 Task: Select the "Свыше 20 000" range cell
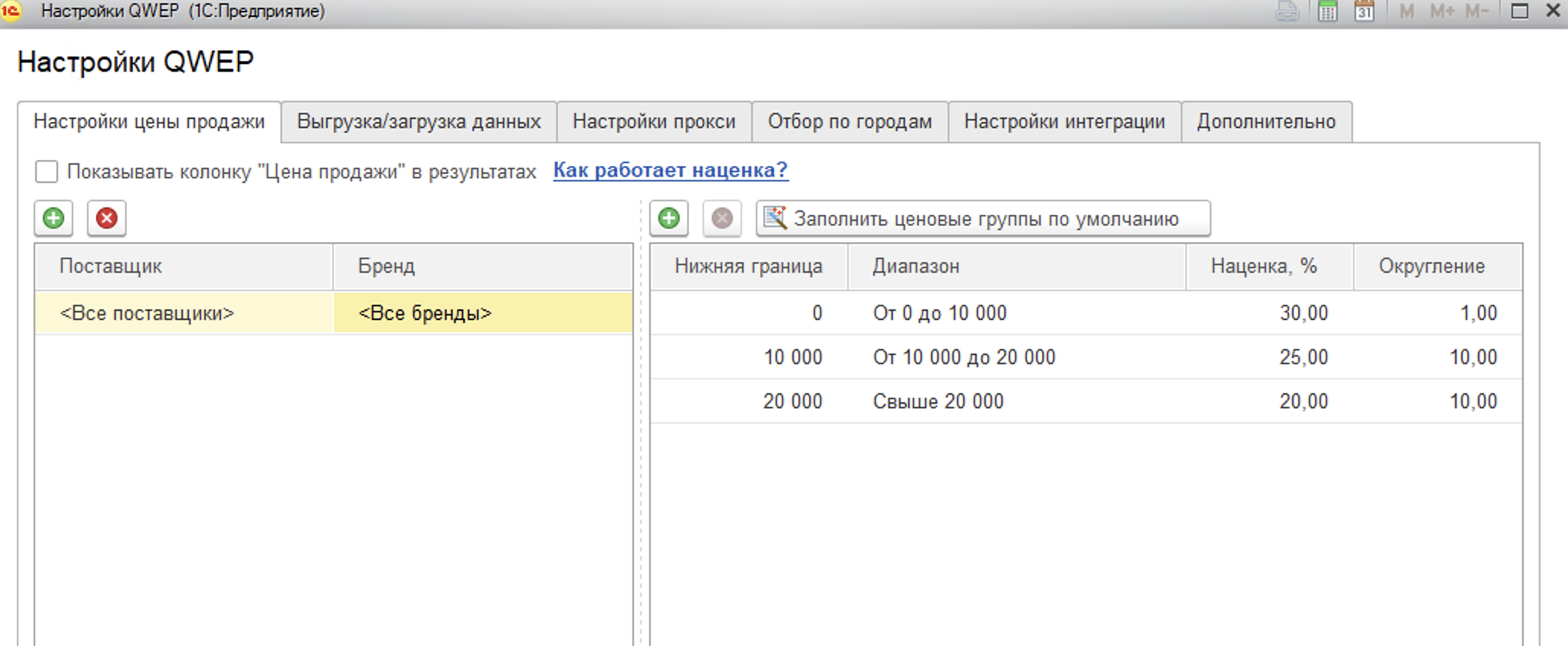coord(1017,401)
